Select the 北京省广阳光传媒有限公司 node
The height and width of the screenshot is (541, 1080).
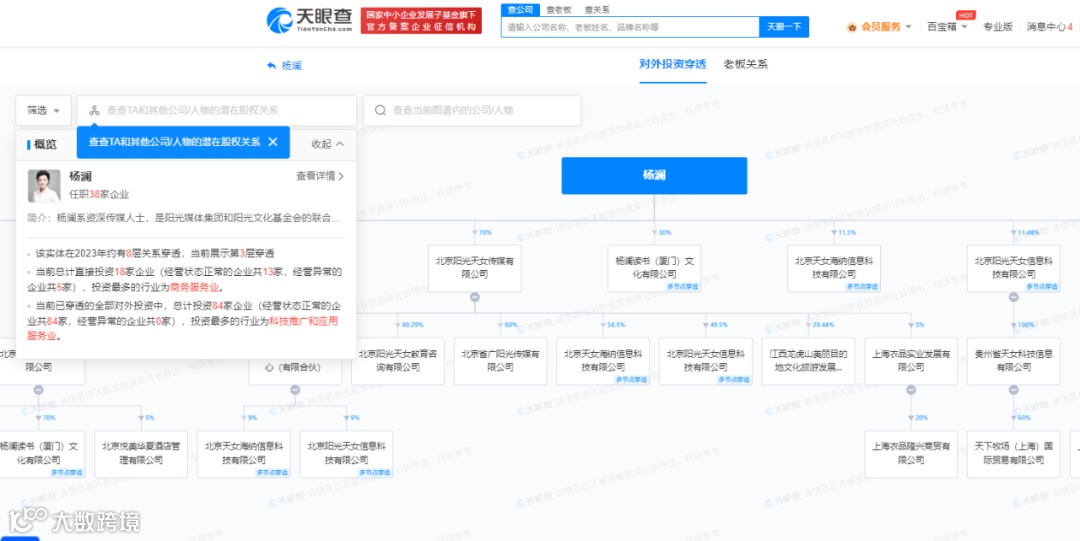[500, 361]
